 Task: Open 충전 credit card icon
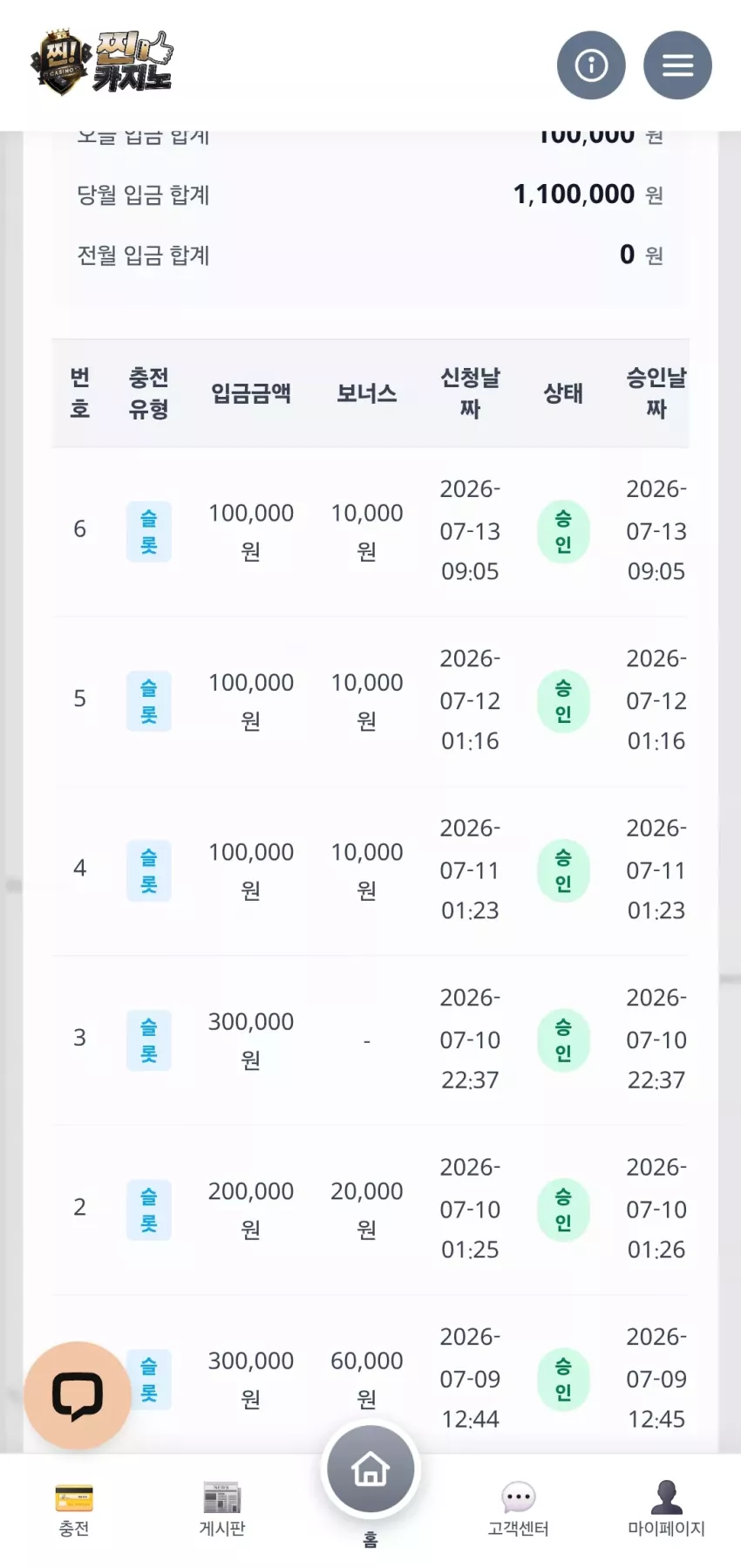tap(74, 1498)
